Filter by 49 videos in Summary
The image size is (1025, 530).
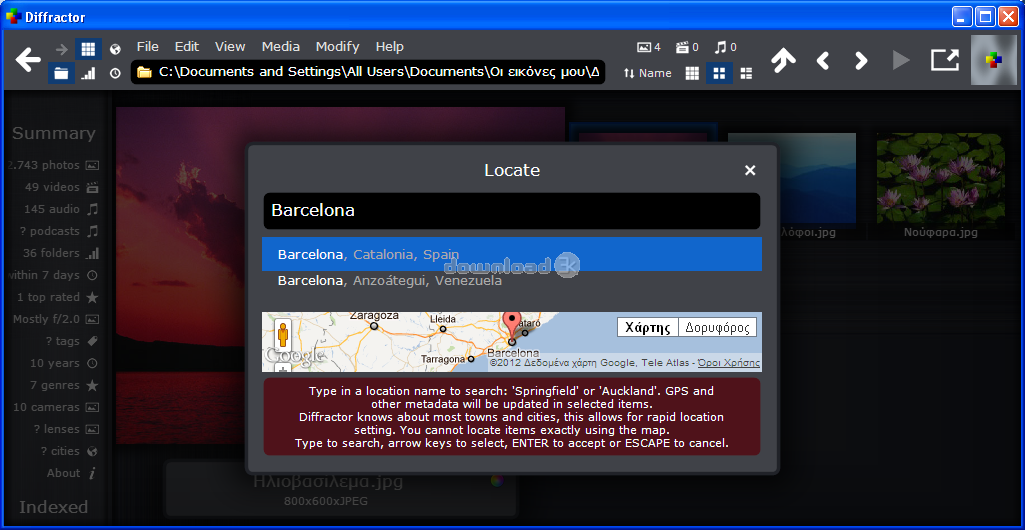point(61,187)
